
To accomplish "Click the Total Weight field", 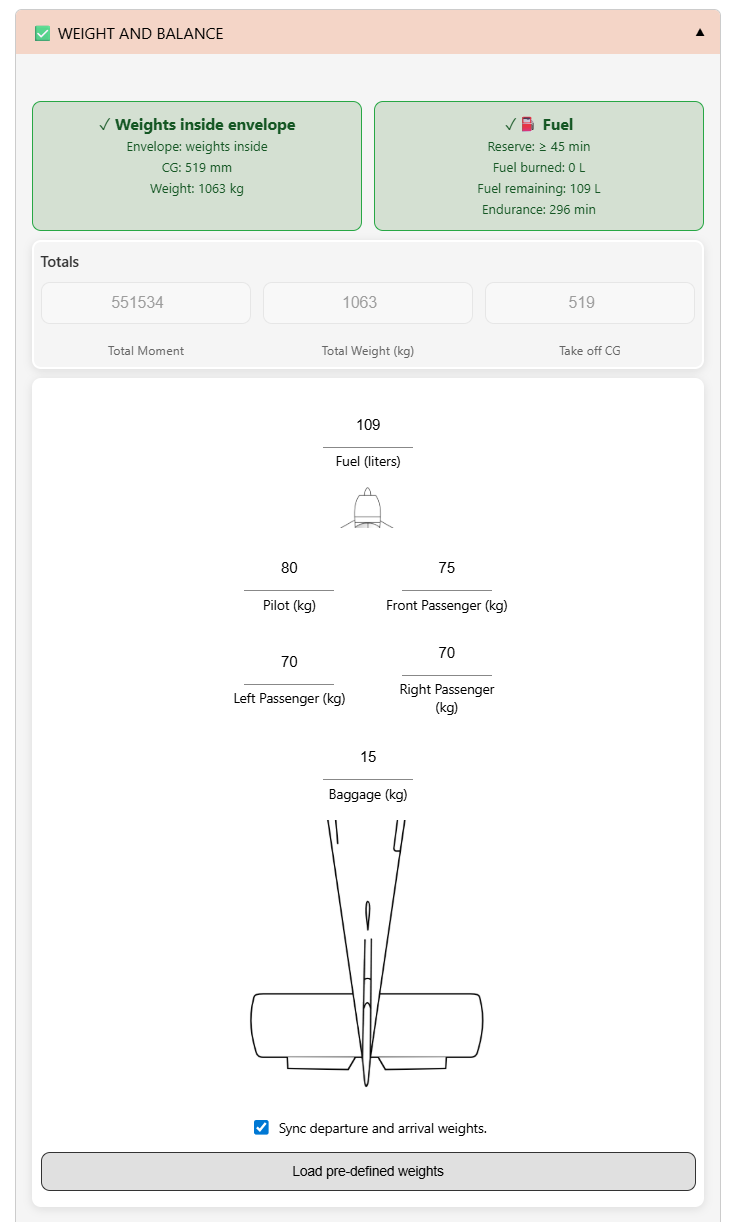I will pos(368,303).
